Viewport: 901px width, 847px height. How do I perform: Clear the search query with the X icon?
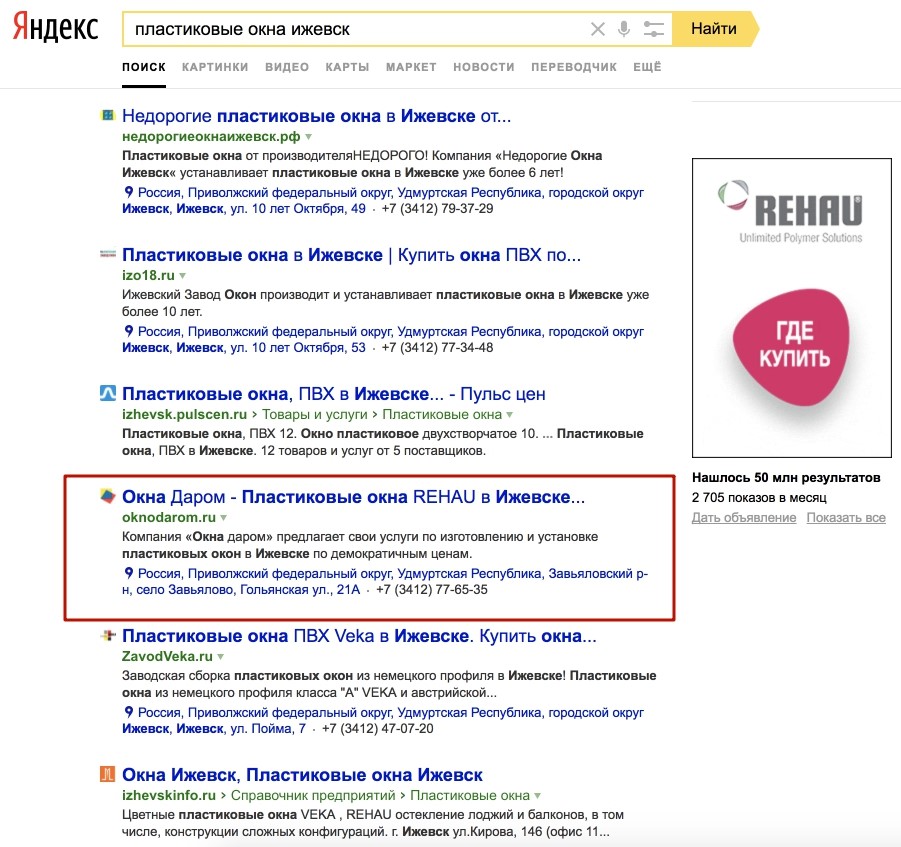(598, 29)
